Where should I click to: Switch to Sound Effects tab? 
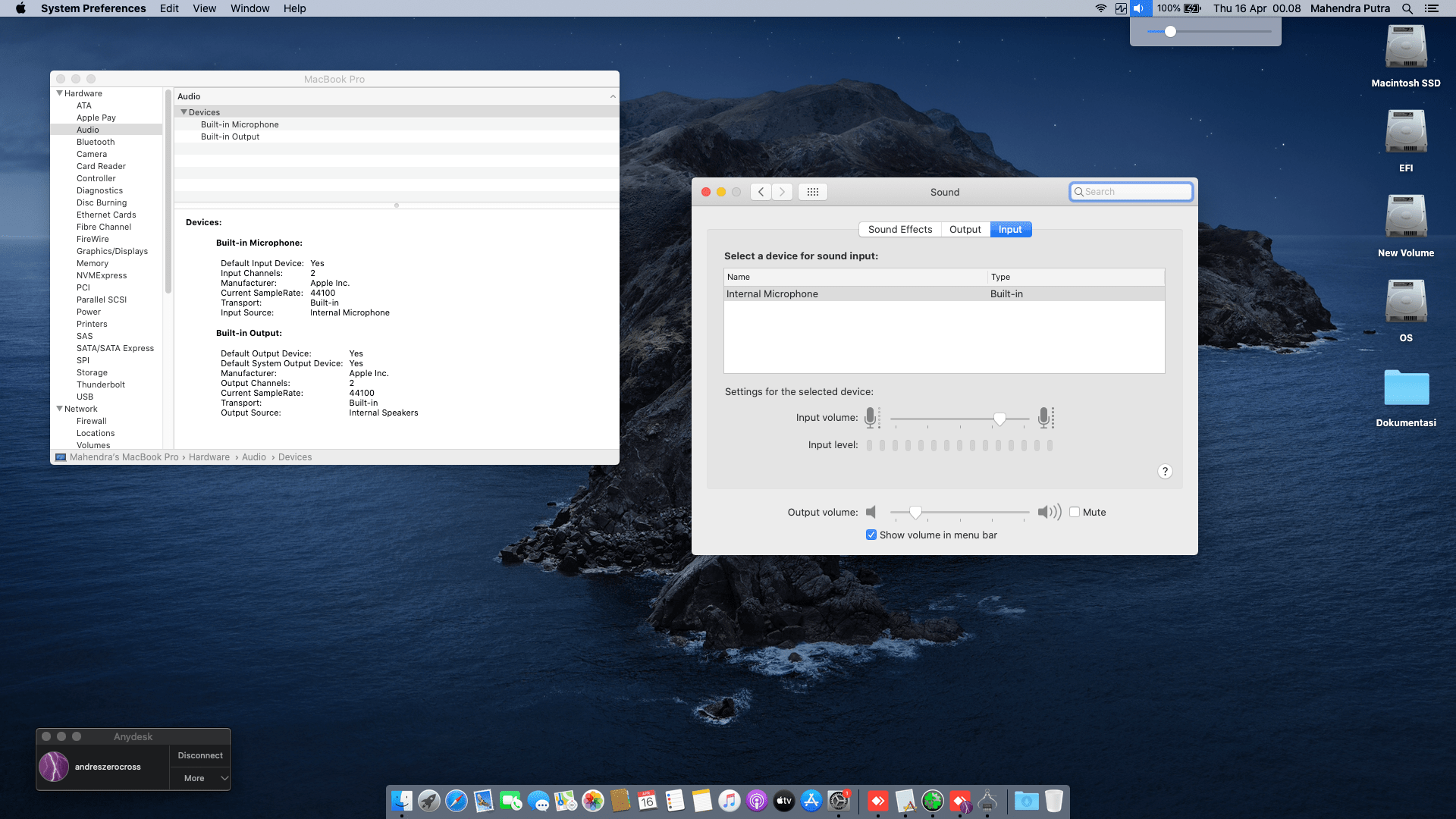coord(900,230)
